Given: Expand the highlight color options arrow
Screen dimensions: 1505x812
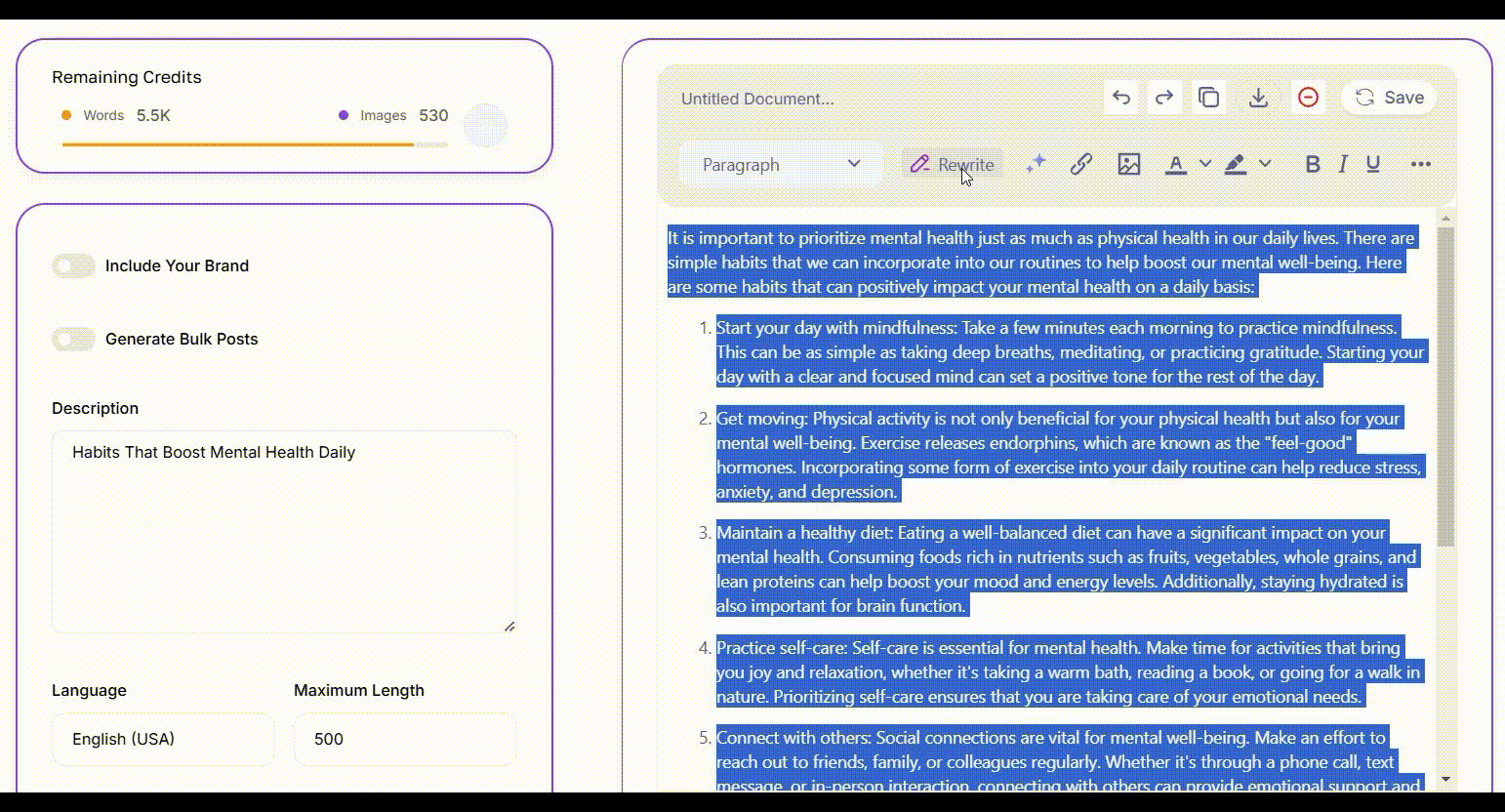Looking at the screenshot, I should 1265,164.
